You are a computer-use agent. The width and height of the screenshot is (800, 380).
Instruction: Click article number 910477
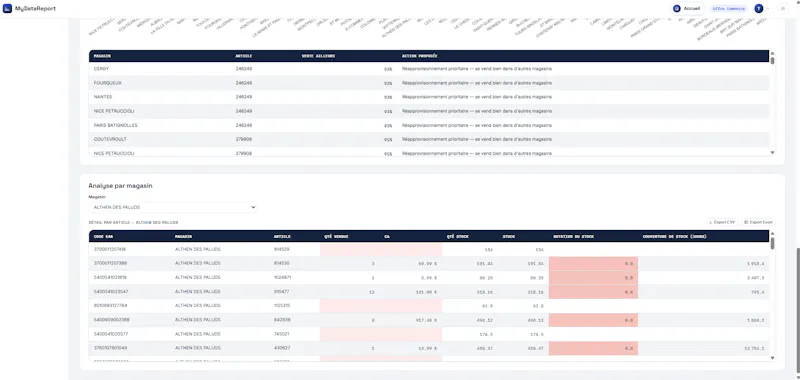click(x=282, y=292)
